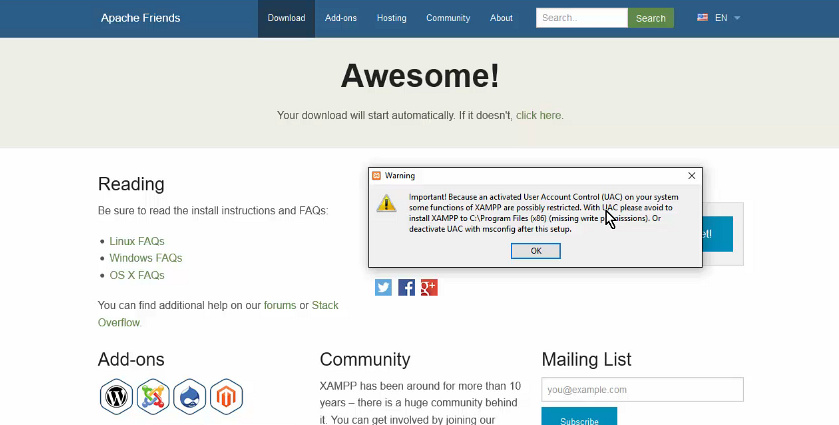This screenshot has height=425, width=839.
Task: Open the Drupal add-on icon
Action: click(189, 397)
